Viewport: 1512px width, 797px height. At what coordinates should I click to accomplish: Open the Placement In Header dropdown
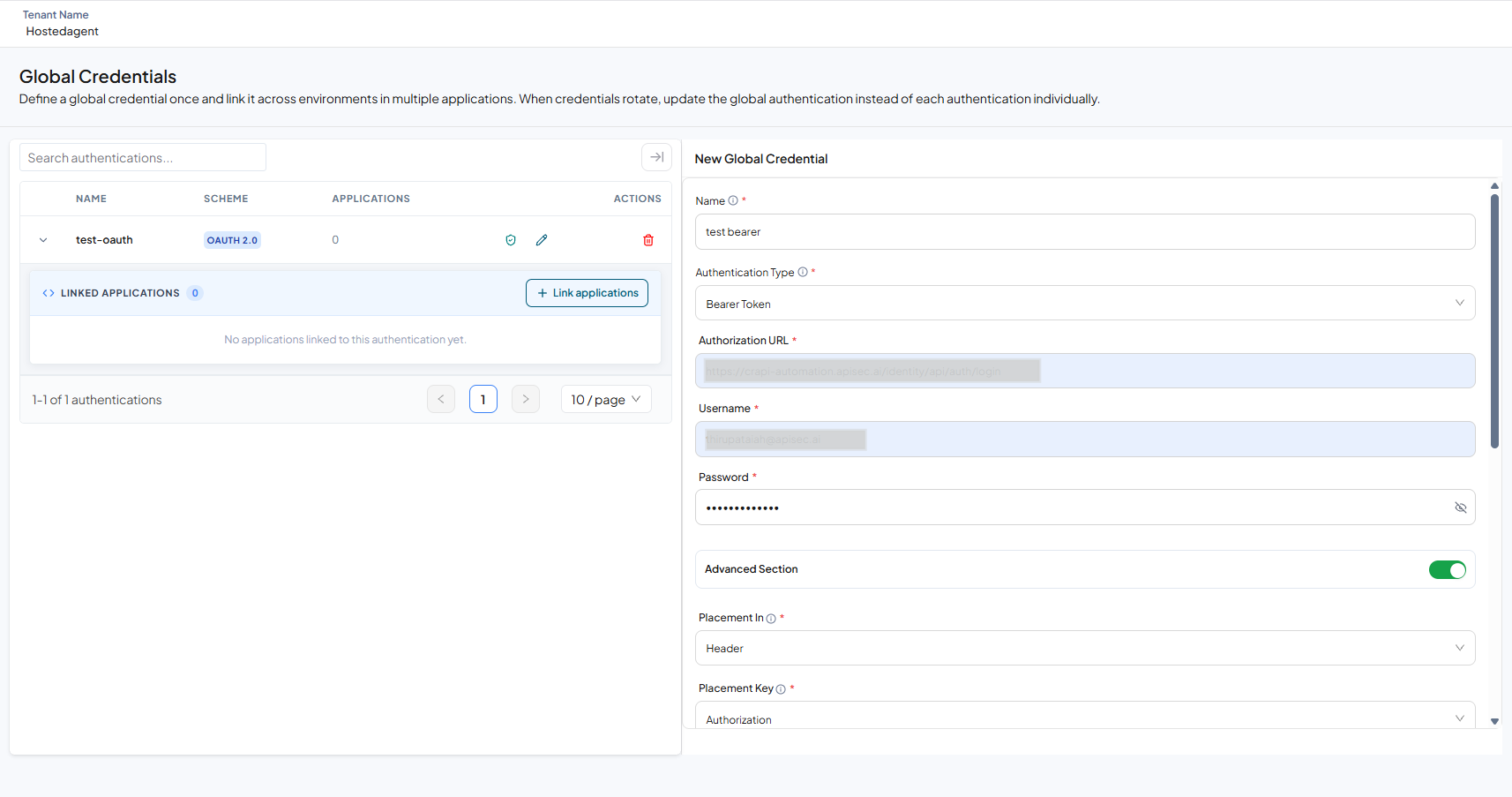coord(1085,648)
